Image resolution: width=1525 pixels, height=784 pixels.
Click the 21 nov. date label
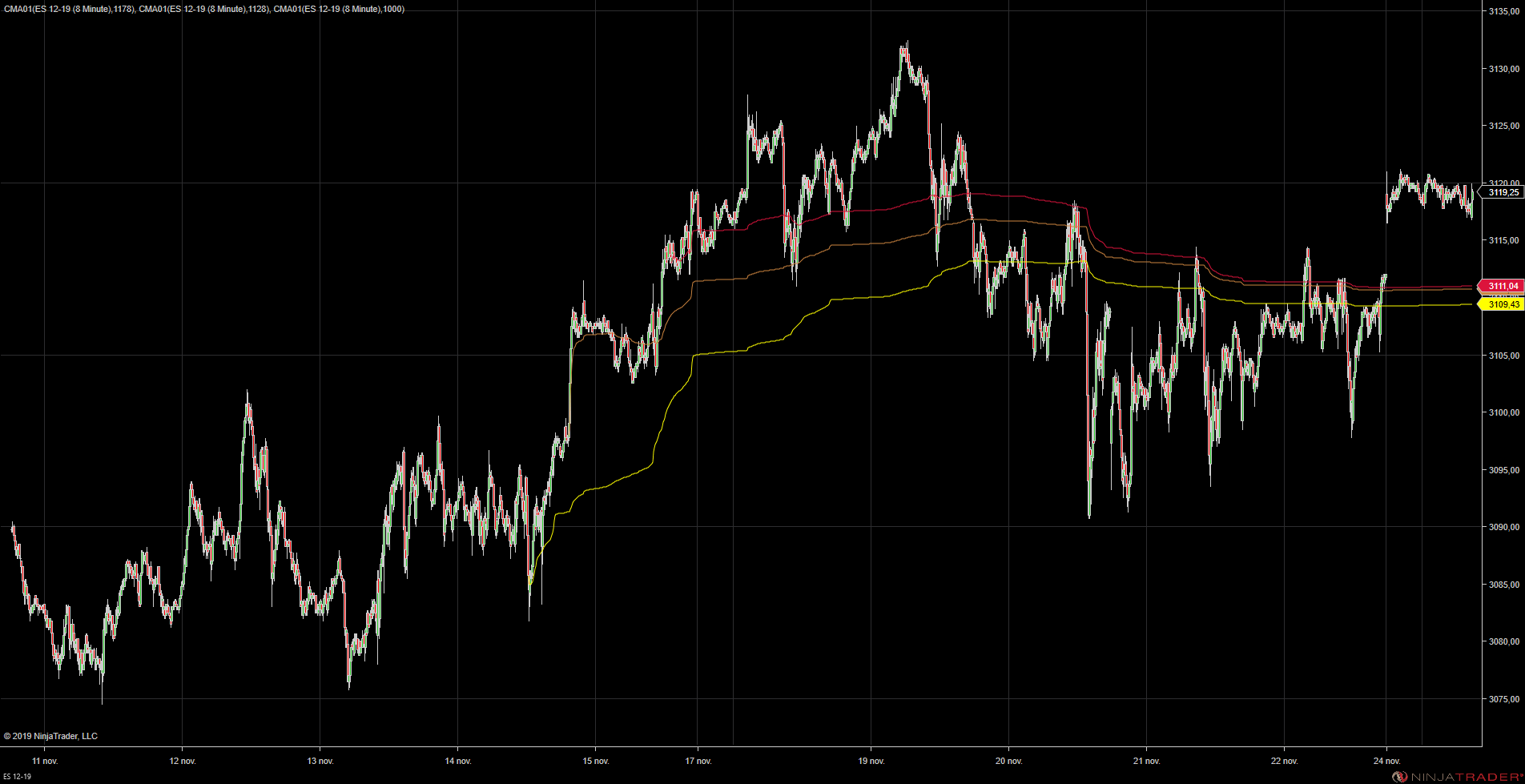(1147, 761)
